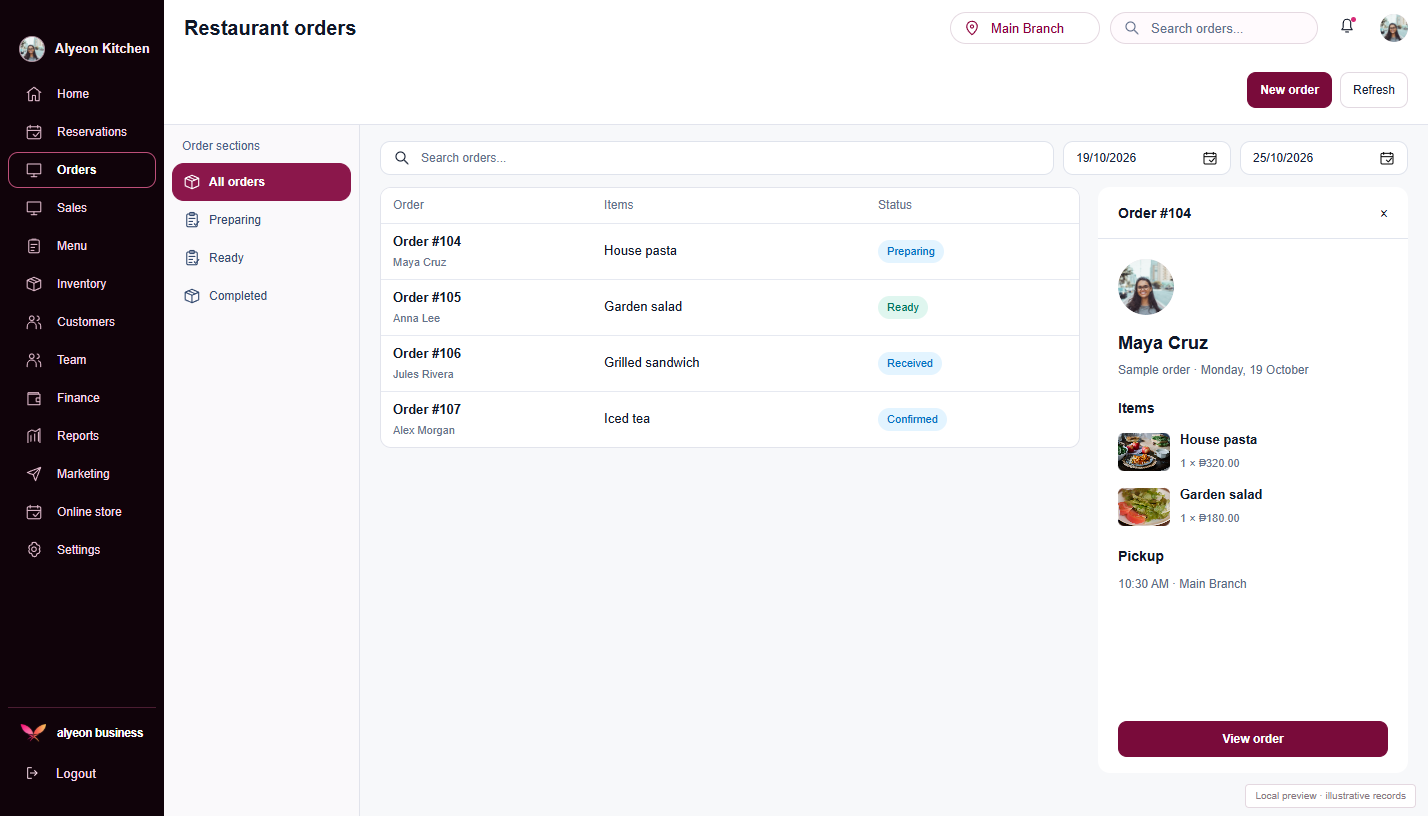Open calendar picker for 19/10/2026 date

[x=1210, y=158]
